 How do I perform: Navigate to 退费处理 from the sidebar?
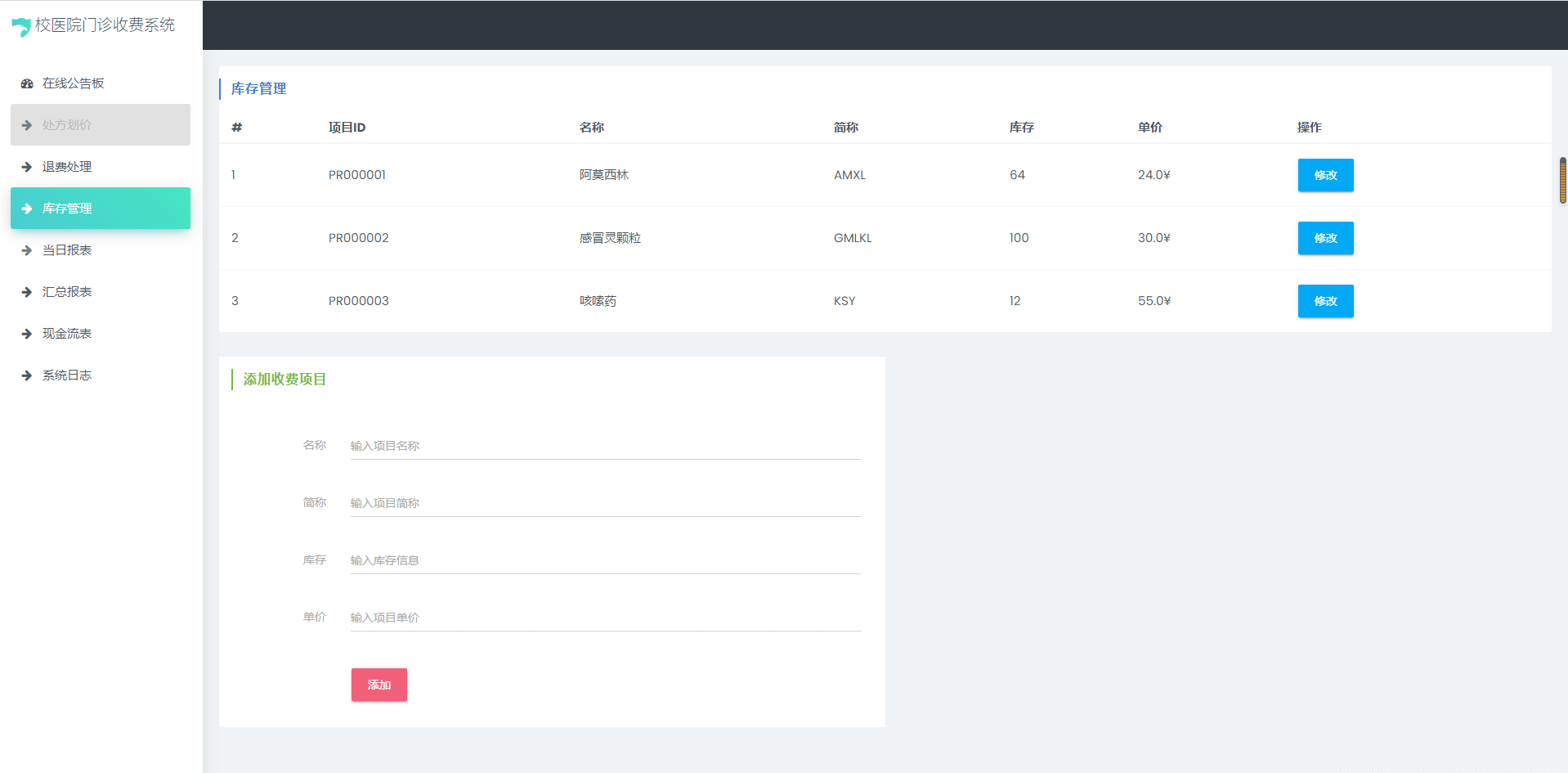point(67,166)
